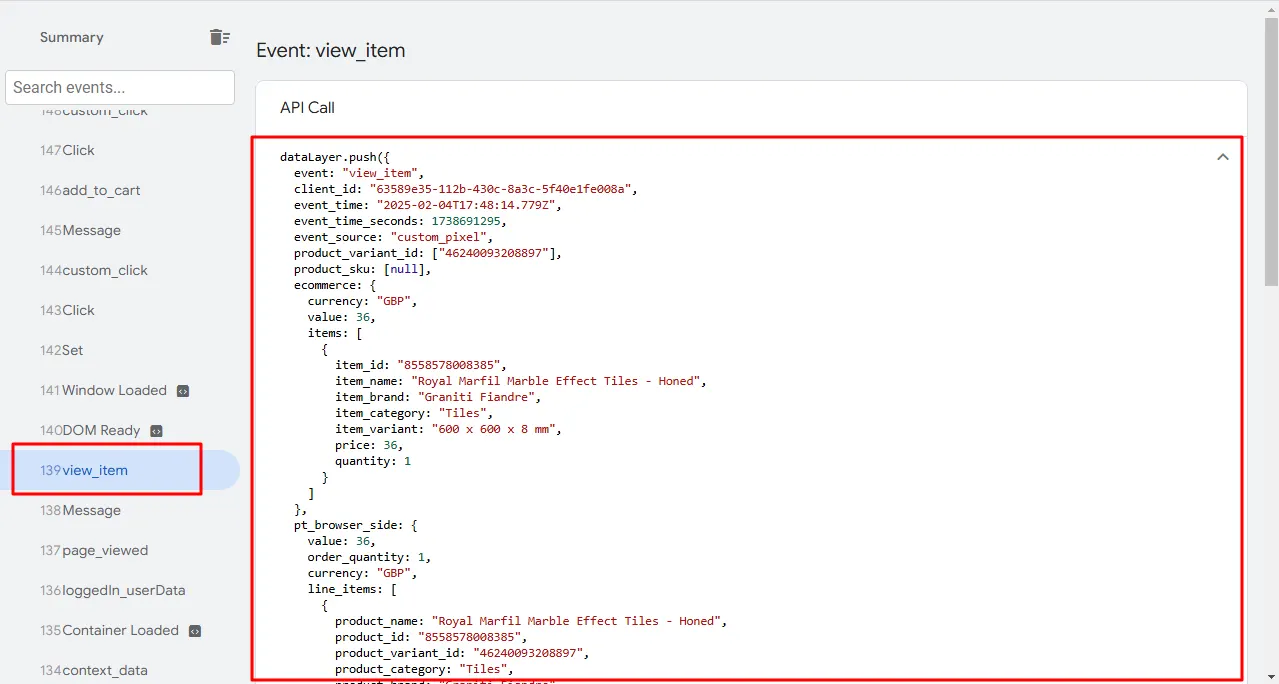Collapse the API Call code block
1279x684 pixels.
coord(1222,157)
